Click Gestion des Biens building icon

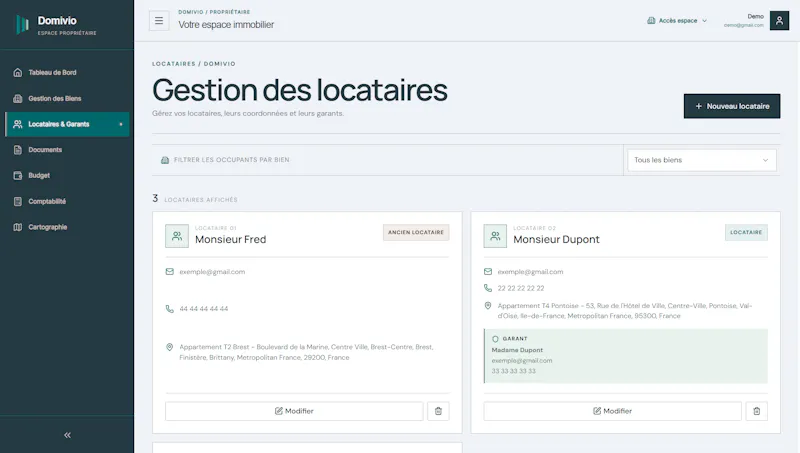tap(18, 98)
